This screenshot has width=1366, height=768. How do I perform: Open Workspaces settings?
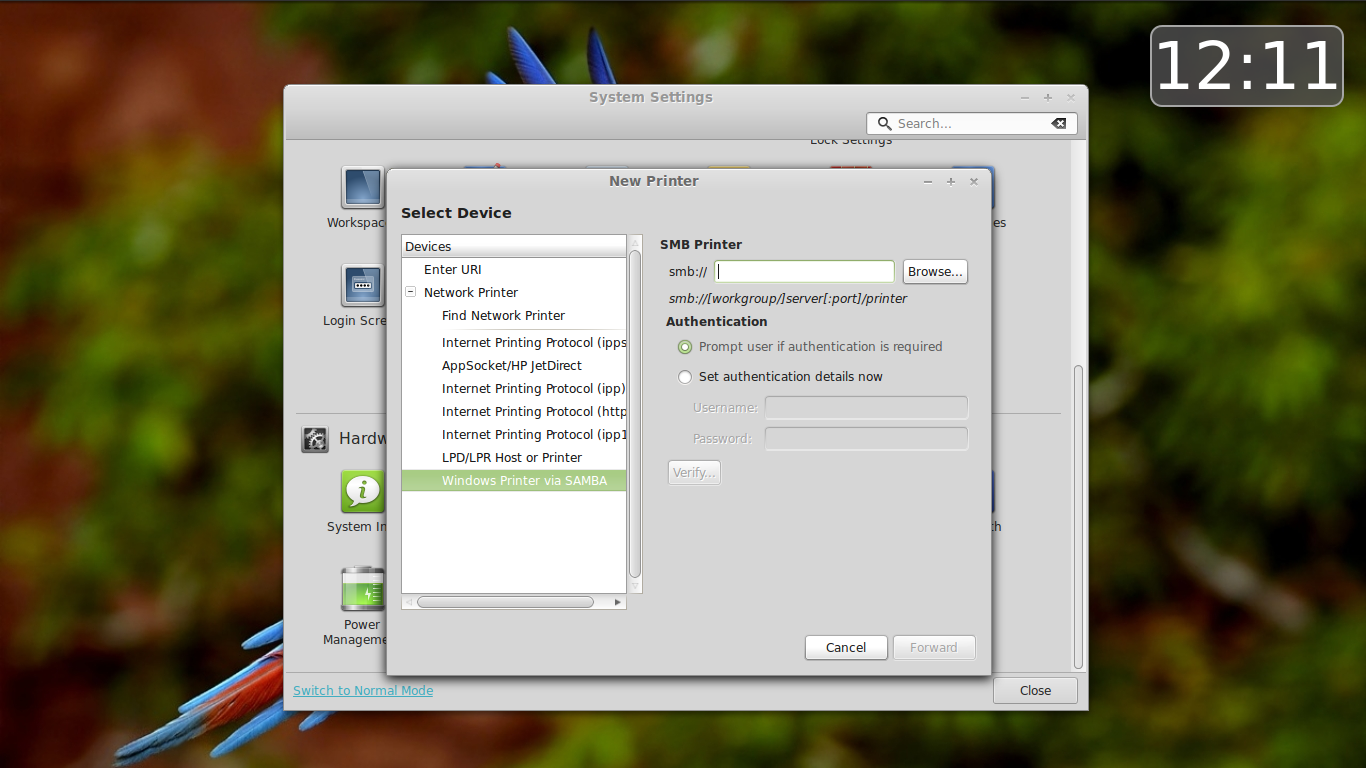(x=361, y=188)
